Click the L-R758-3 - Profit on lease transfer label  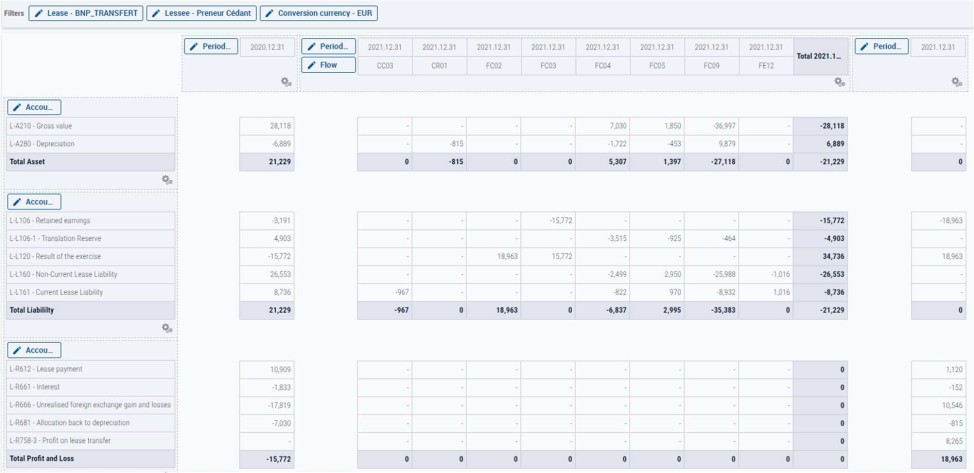click(x=91, y=441)
